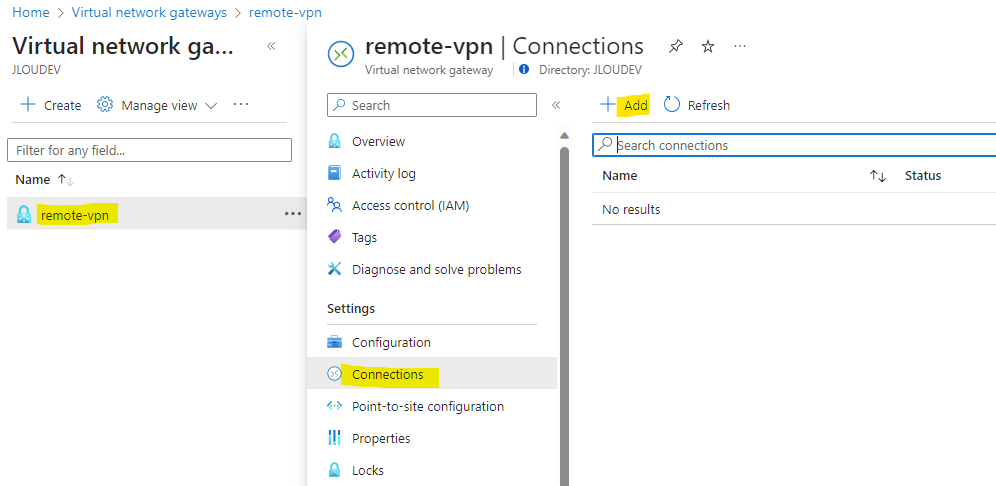The image size is (996, 486).
Task: Select the Connections settings item
Action: [432, 374]
